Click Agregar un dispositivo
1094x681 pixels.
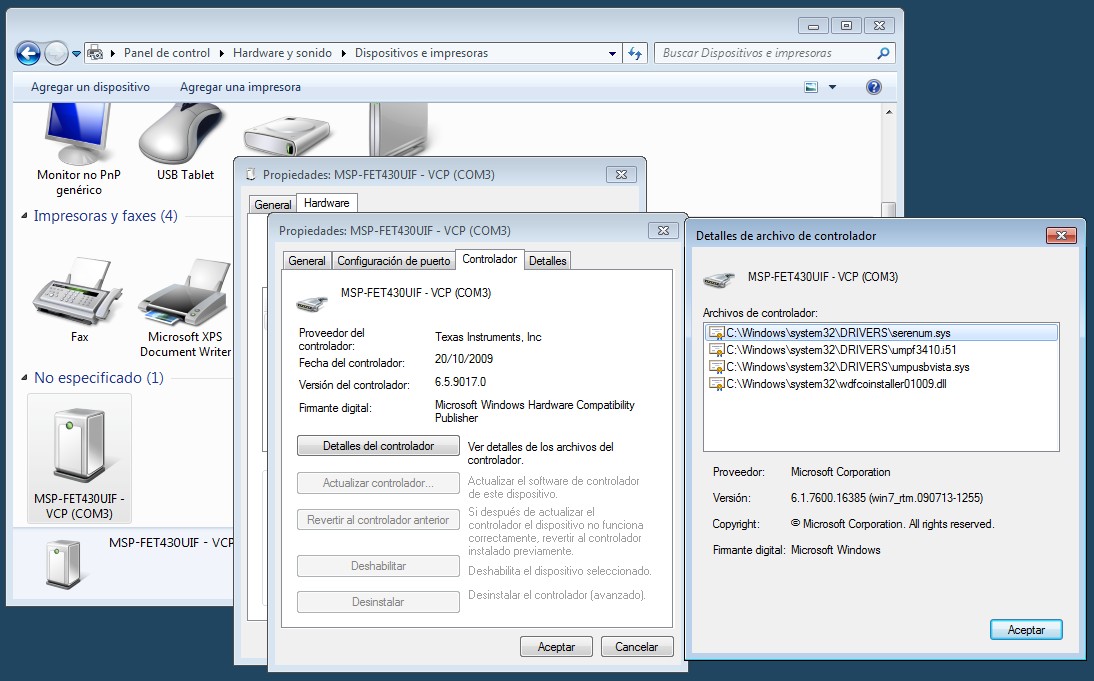click(x=90, y=87)
